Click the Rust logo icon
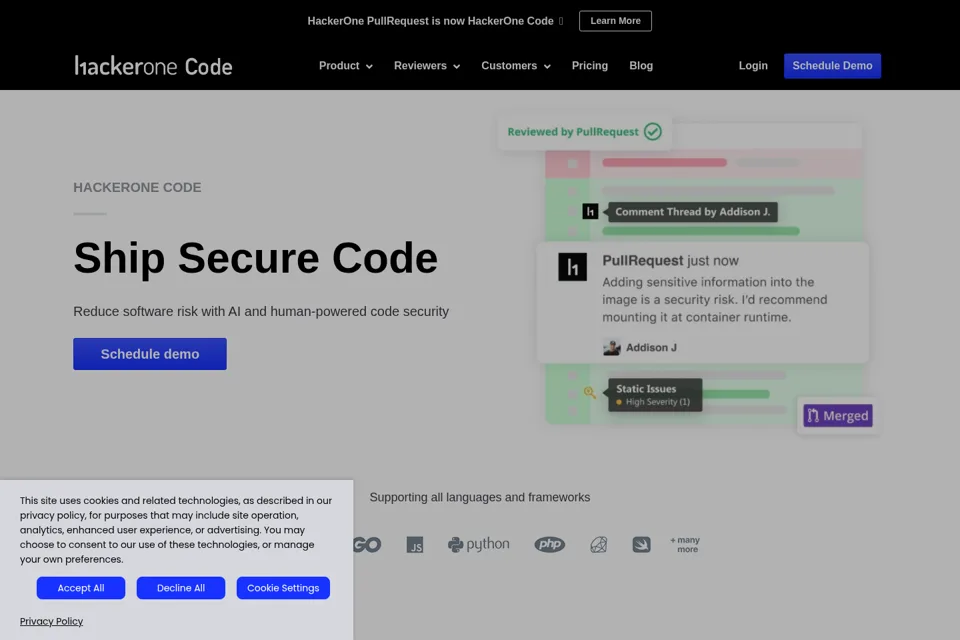 [x=599, y=544]
